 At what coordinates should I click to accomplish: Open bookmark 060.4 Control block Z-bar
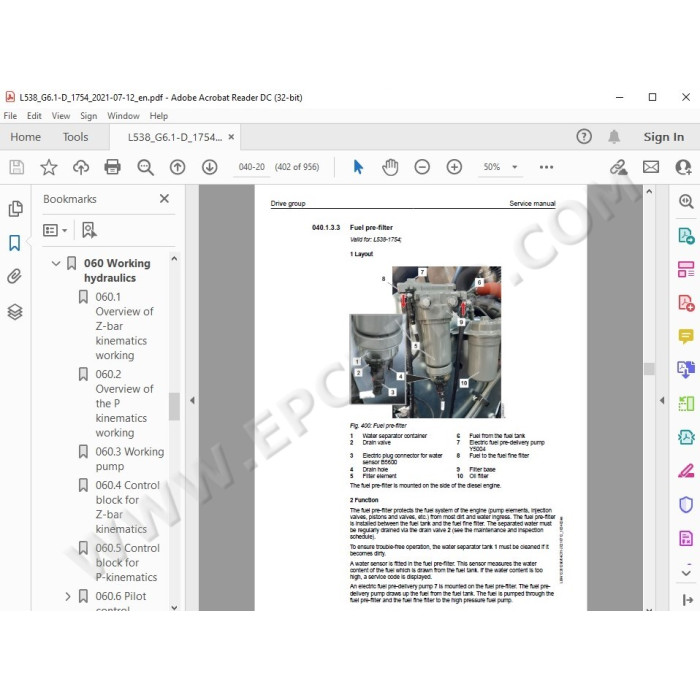(x=127, y=507)
